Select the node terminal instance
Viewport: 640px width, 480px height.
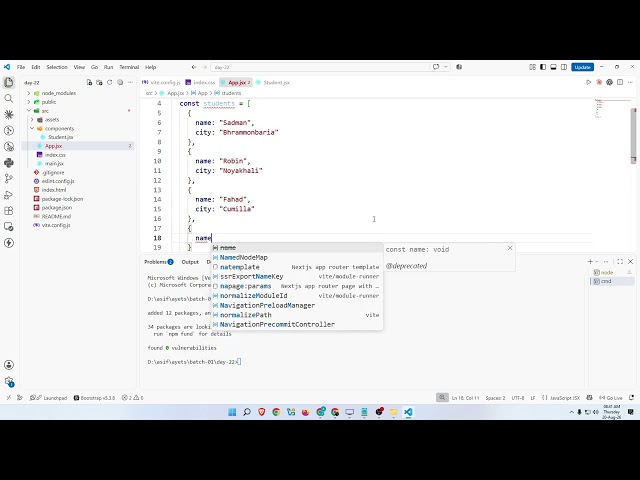tap(612, 272)
